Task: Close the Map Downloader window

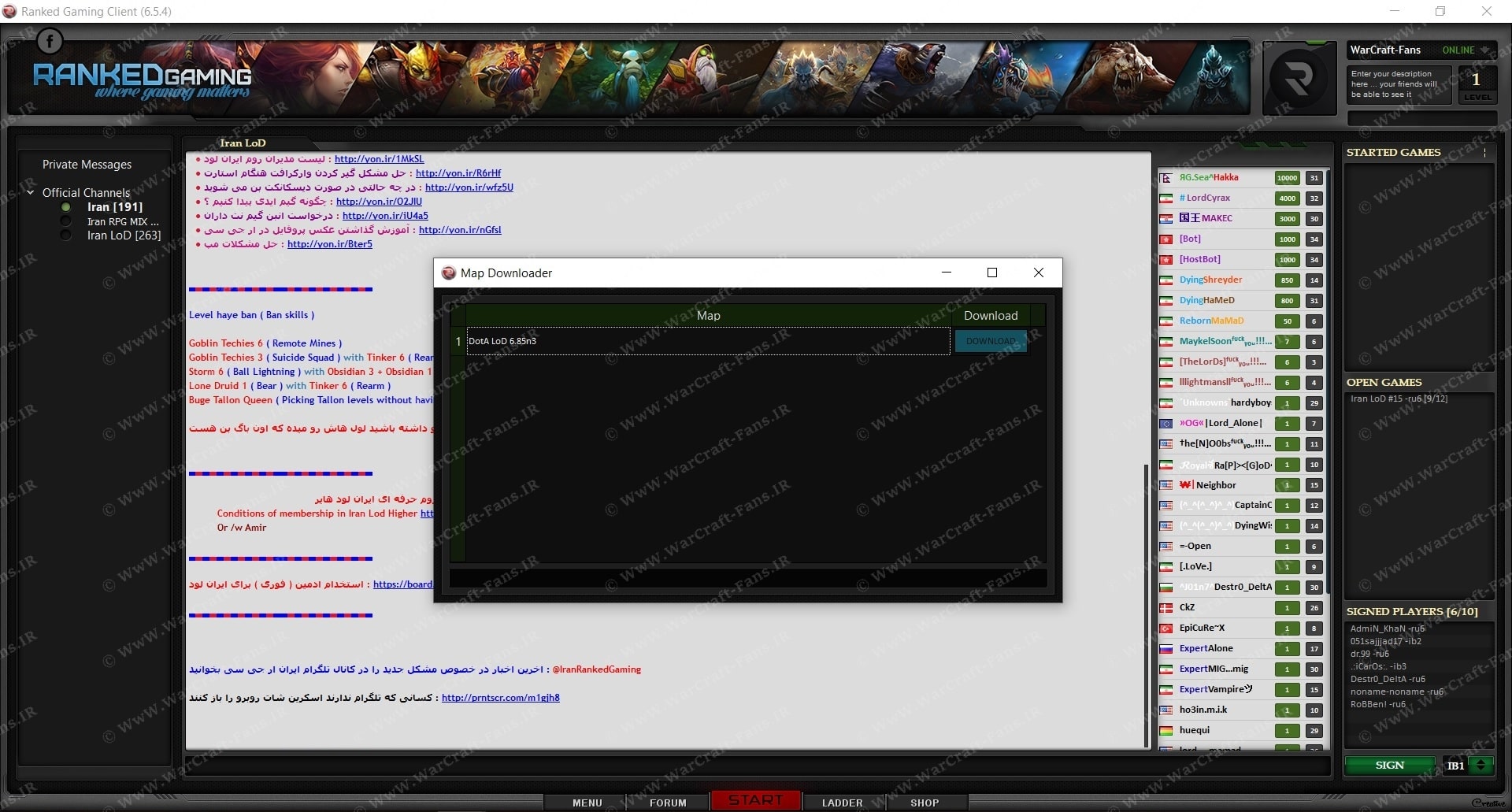Action: click(1039, 273)
